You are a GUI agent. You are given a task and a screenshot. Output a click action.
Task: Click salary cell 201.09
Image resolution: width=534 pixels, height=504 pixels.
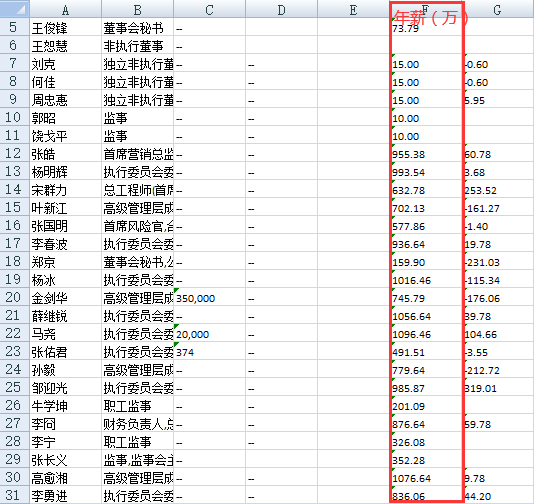426,405
